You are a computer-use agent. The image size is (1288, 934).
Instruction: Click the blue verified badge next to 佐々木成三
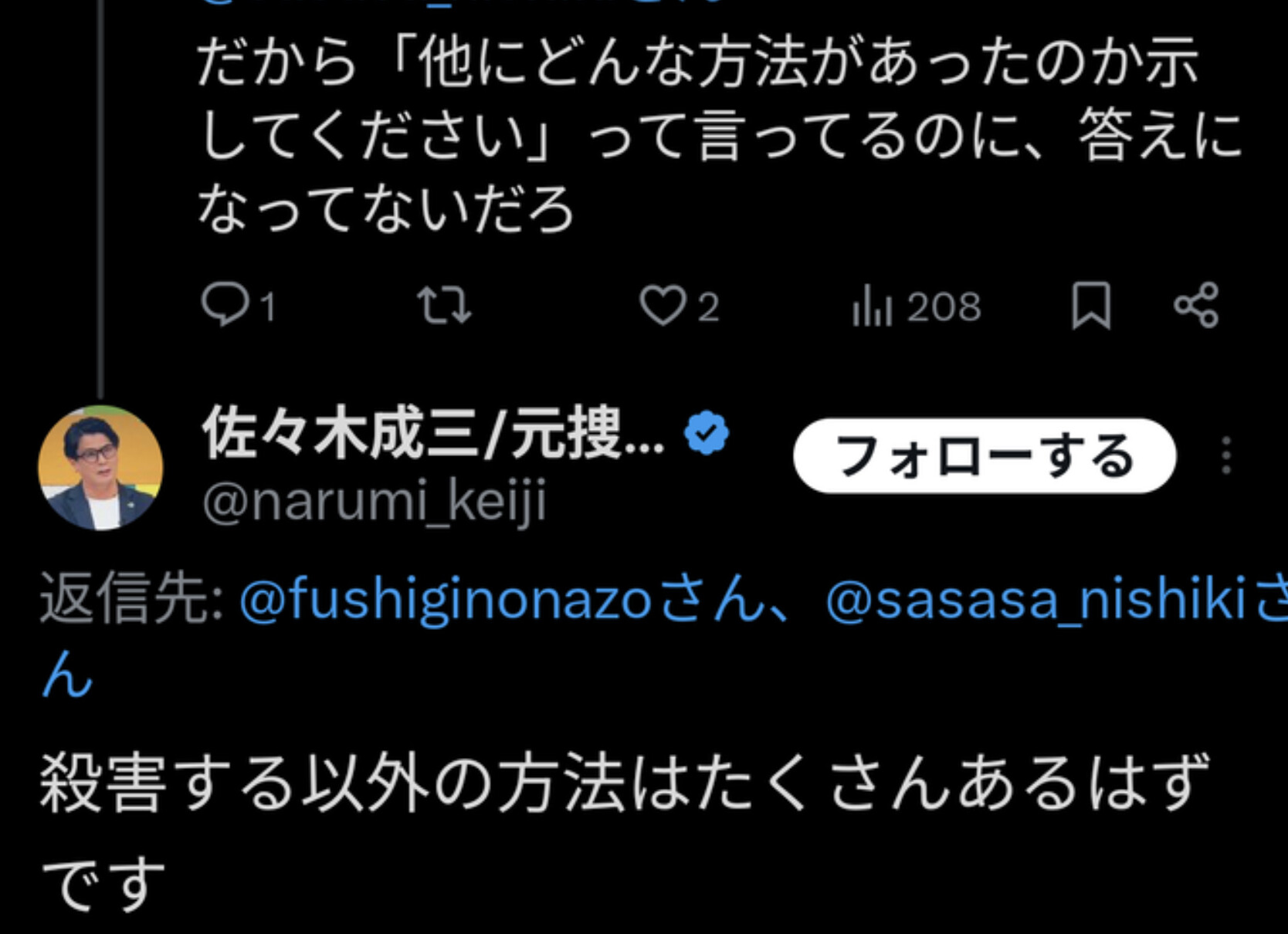(707, 434)
